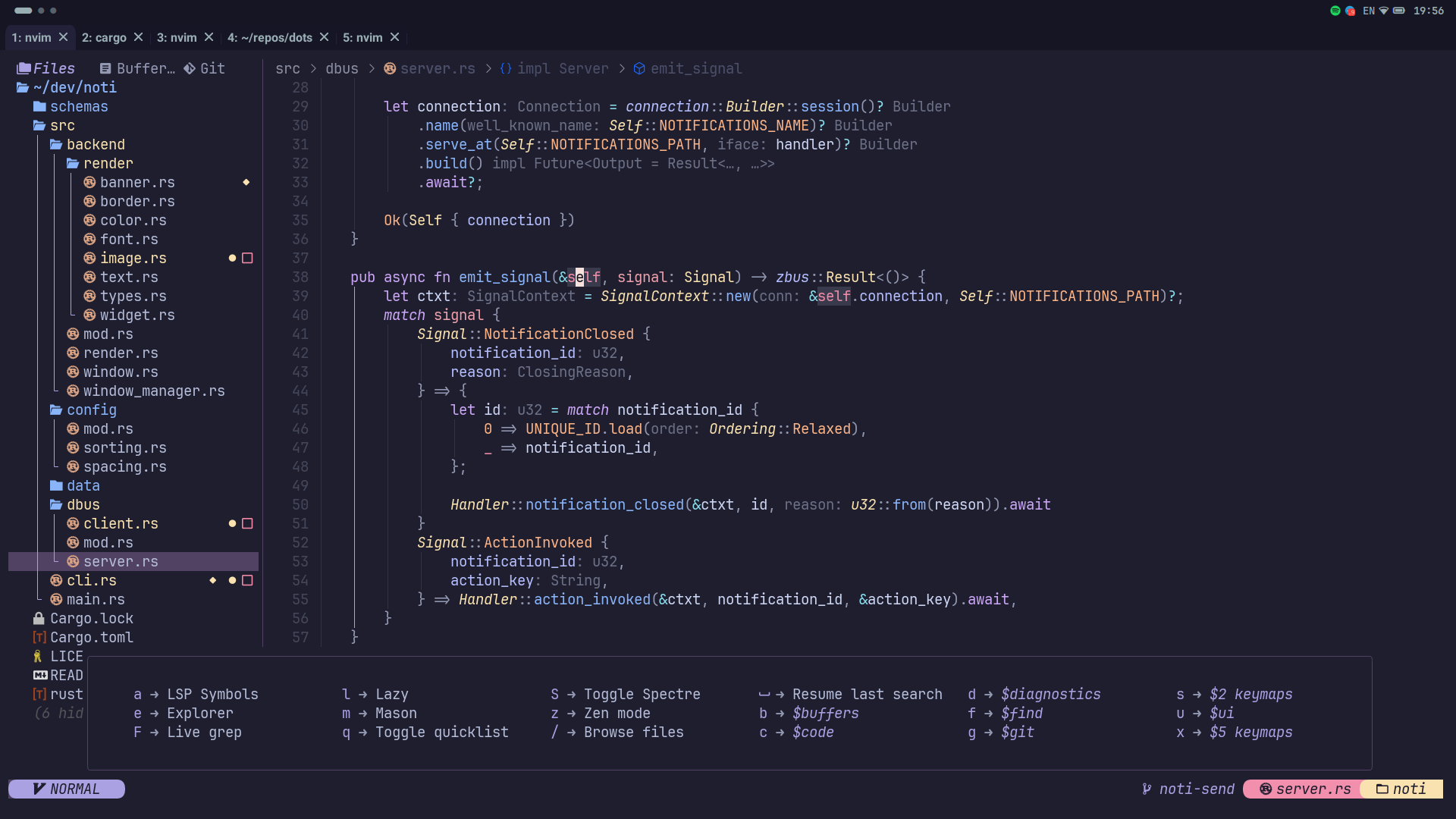Screen dimensions: 1456x819
Task: Click the git status square on image.rs
Action: tap(247, 258)
